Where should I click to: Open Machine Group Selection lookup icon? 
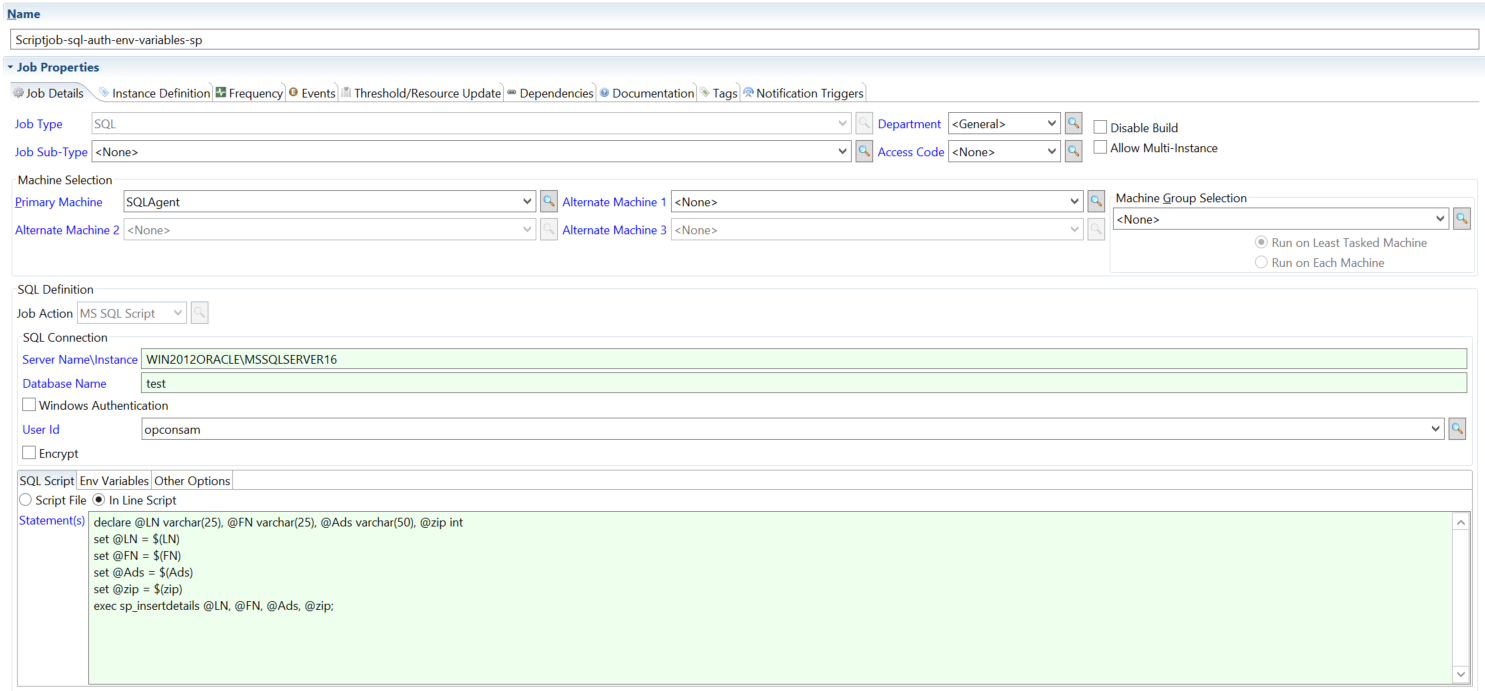(x=1462, y=218)
